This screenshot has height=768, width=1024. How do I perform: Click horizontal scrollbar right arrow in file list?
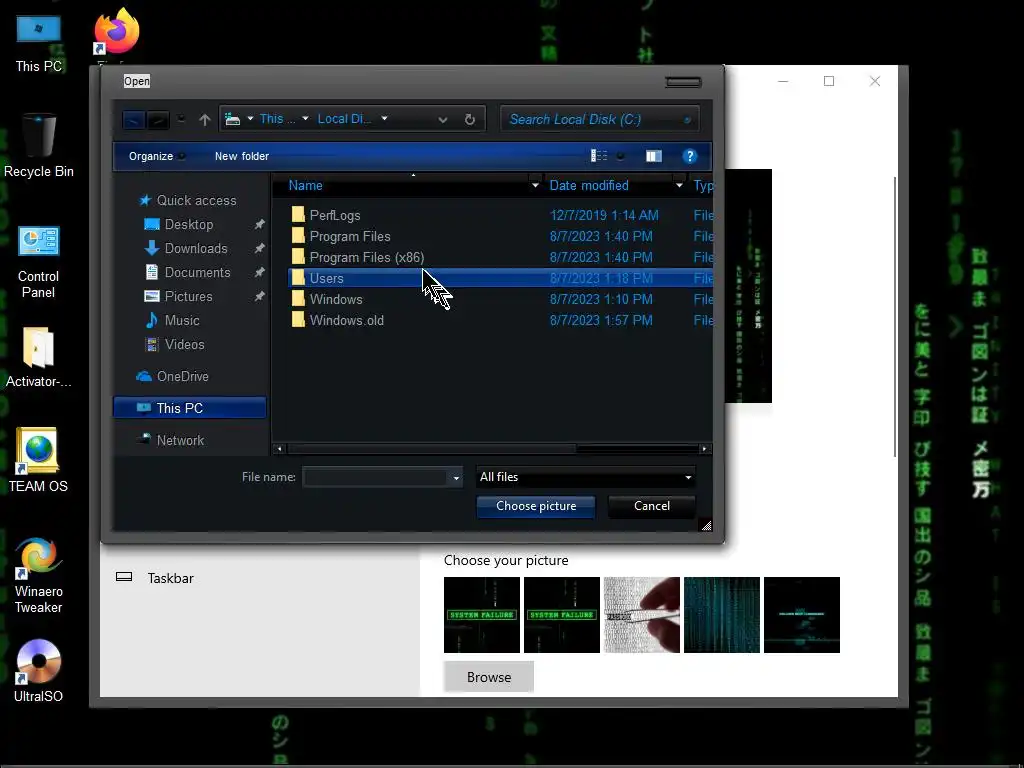coord(704,449)
